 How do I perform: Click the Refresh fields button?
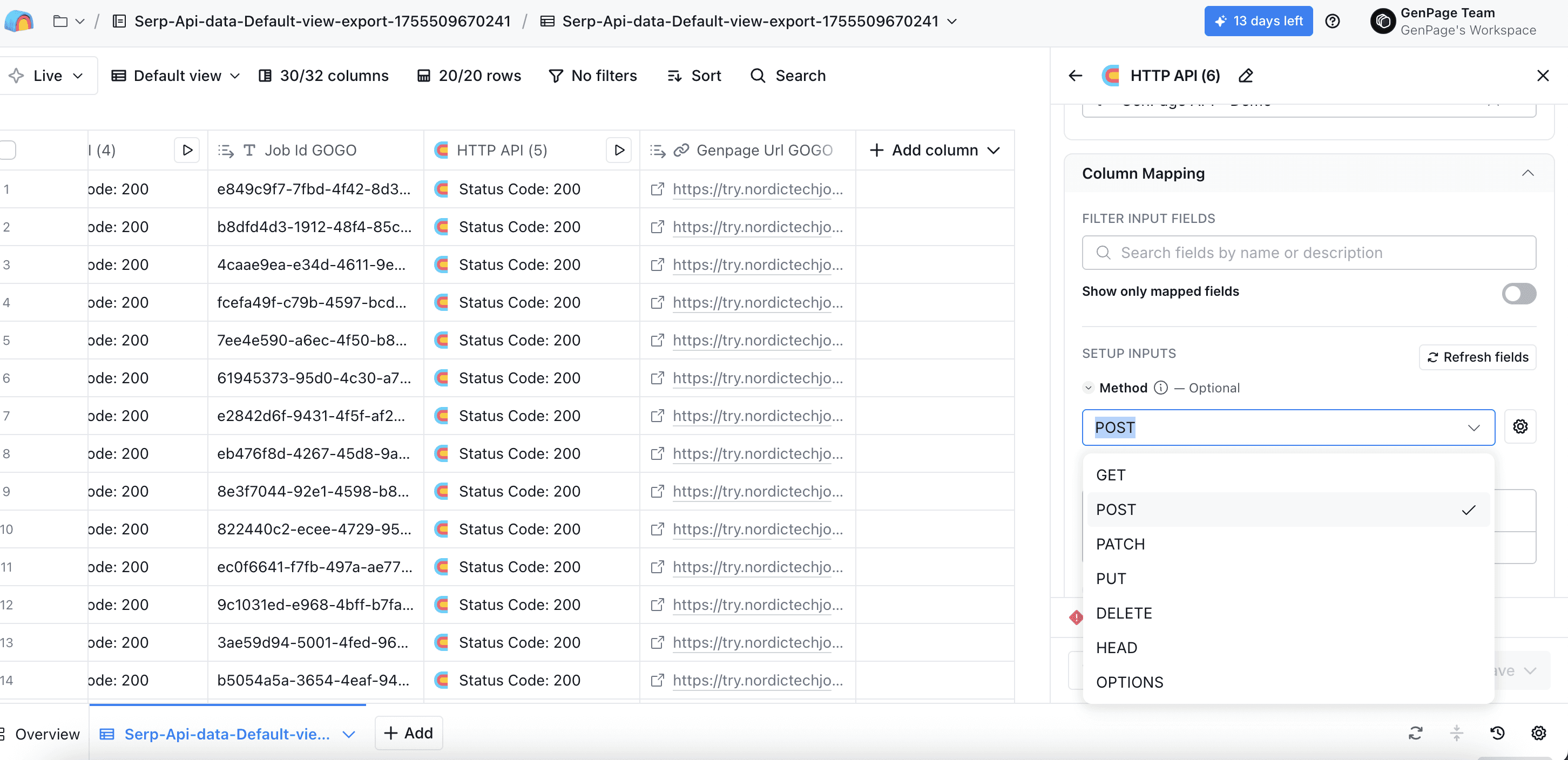(1477, 357)
